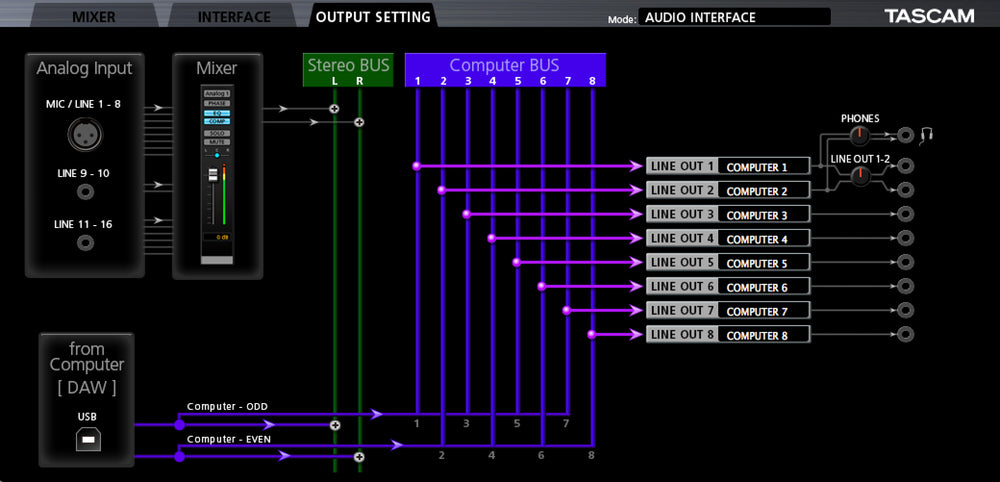
Task: Click the LINE OUT 8 output jack icon
Action: (x=905, y=334)
